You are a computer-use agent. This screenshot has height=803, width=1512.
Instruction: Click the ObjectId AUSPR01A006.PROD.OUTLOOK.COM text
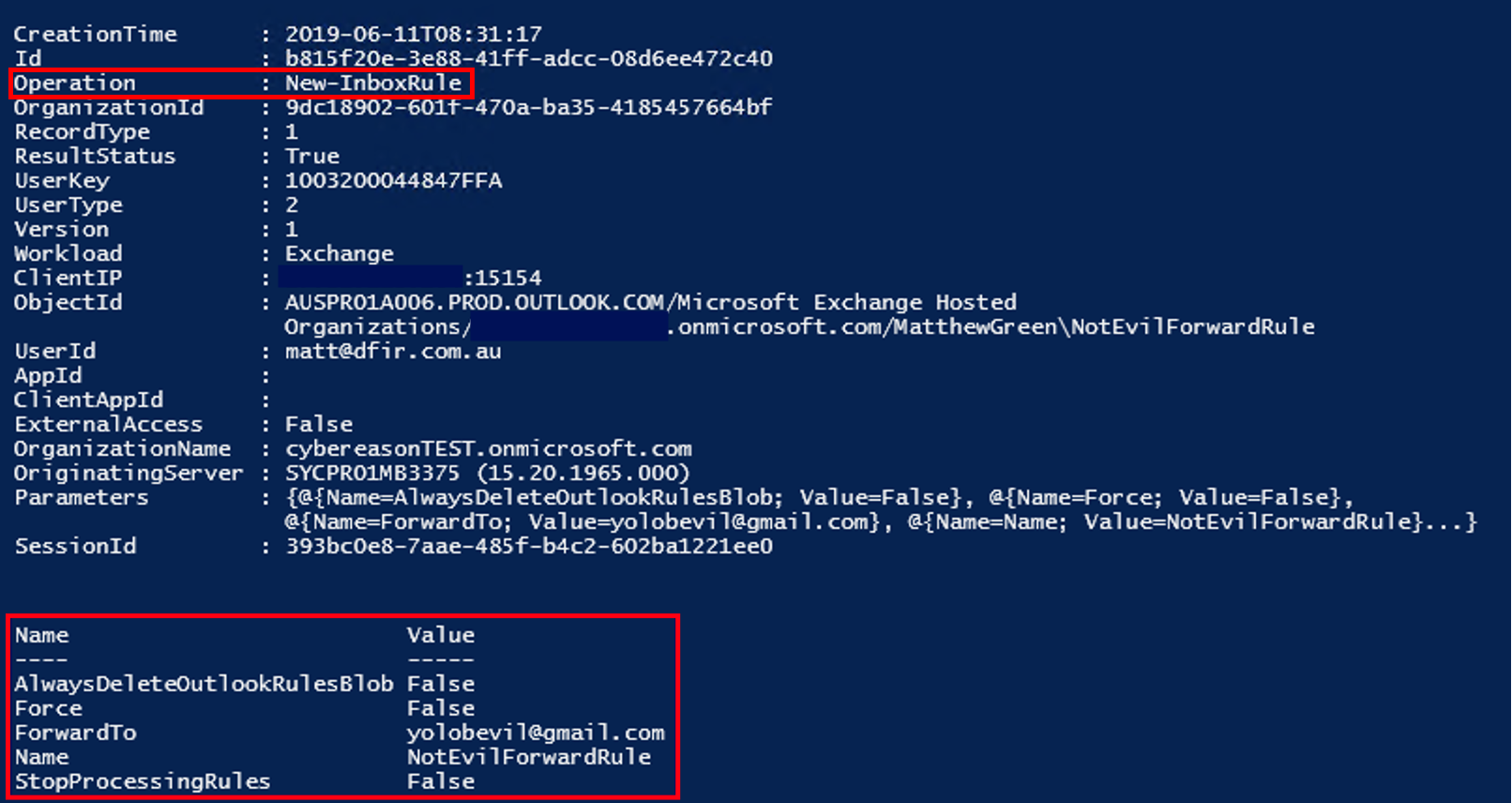(475, 302)
